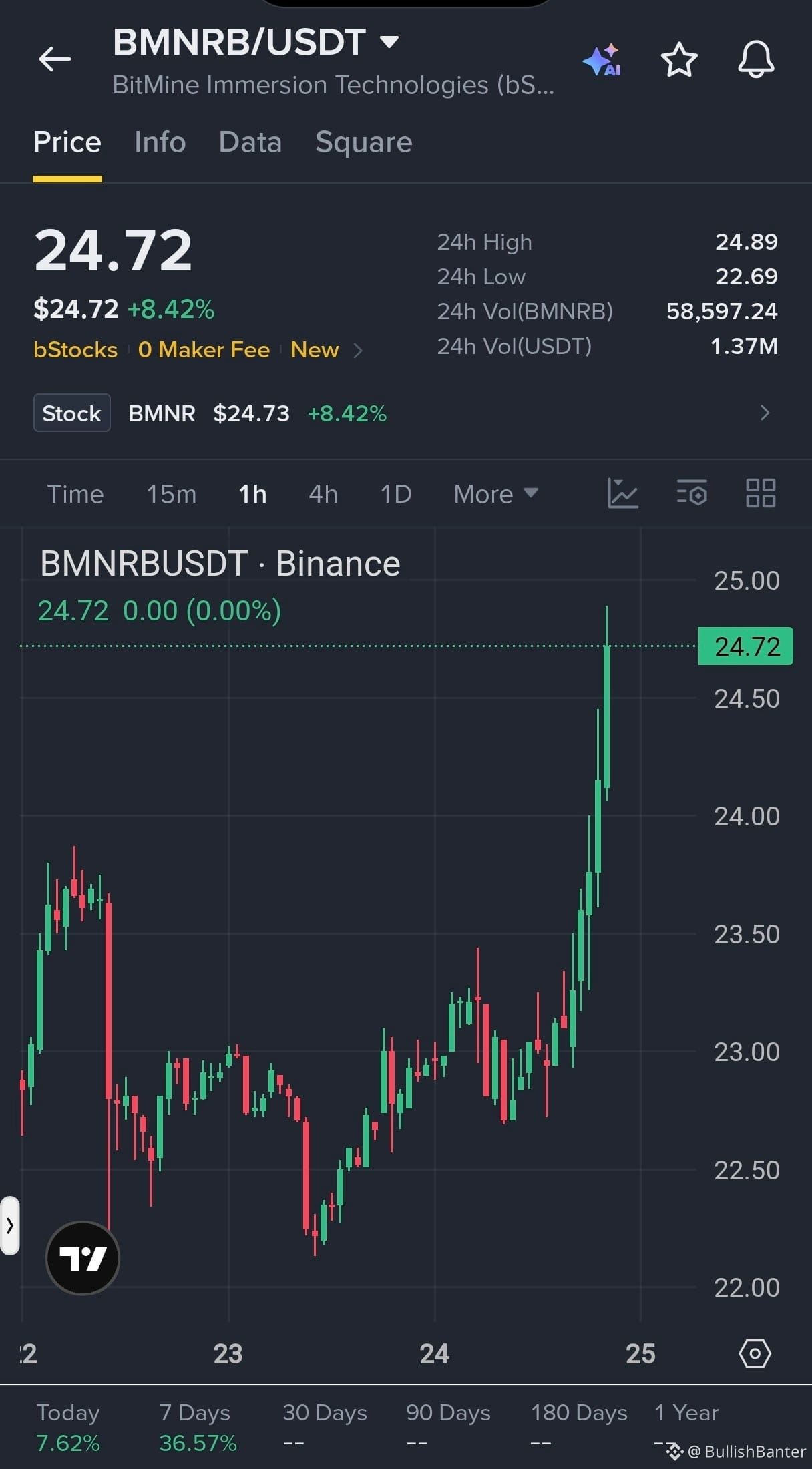Screen dimensions: 812x1469
Task: Tap the 22.00 price axis label
Action: 747,1287
